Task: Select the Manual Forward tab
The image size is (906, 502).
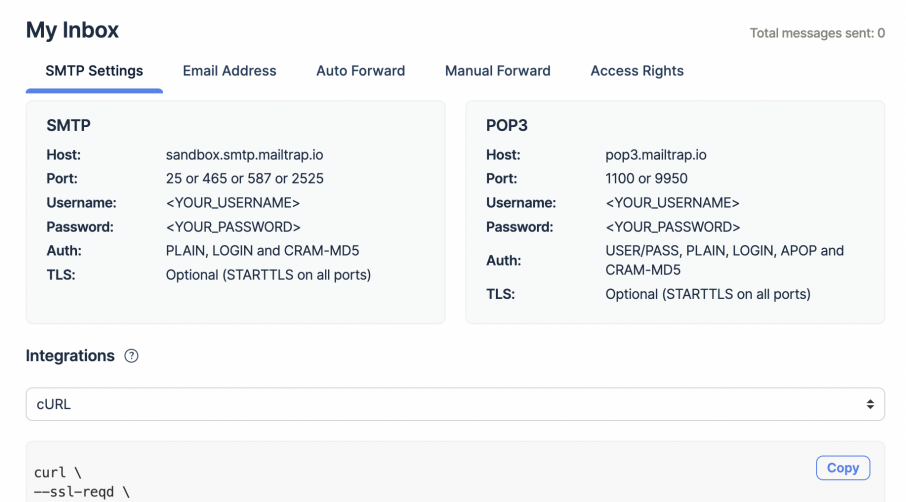Action: pos(497,71)
